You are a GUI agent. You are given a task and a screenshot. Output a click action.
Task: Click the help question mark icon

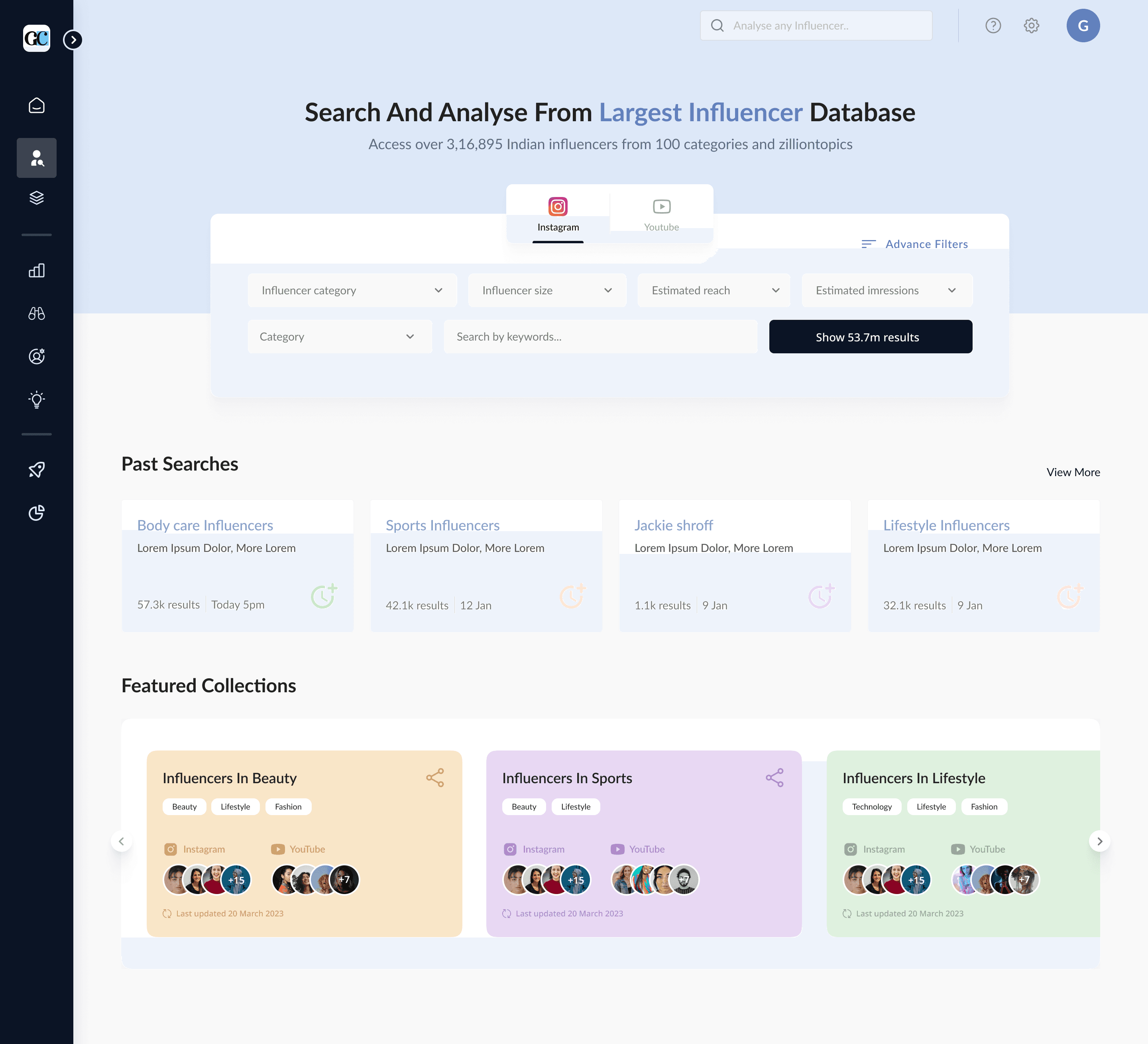(x=993, y=26)
